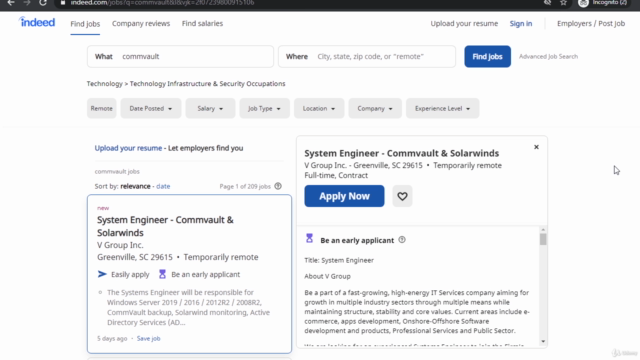Click the Indeed logo
This screenshot has width=640, height=360.
click(x=37, y=22)
